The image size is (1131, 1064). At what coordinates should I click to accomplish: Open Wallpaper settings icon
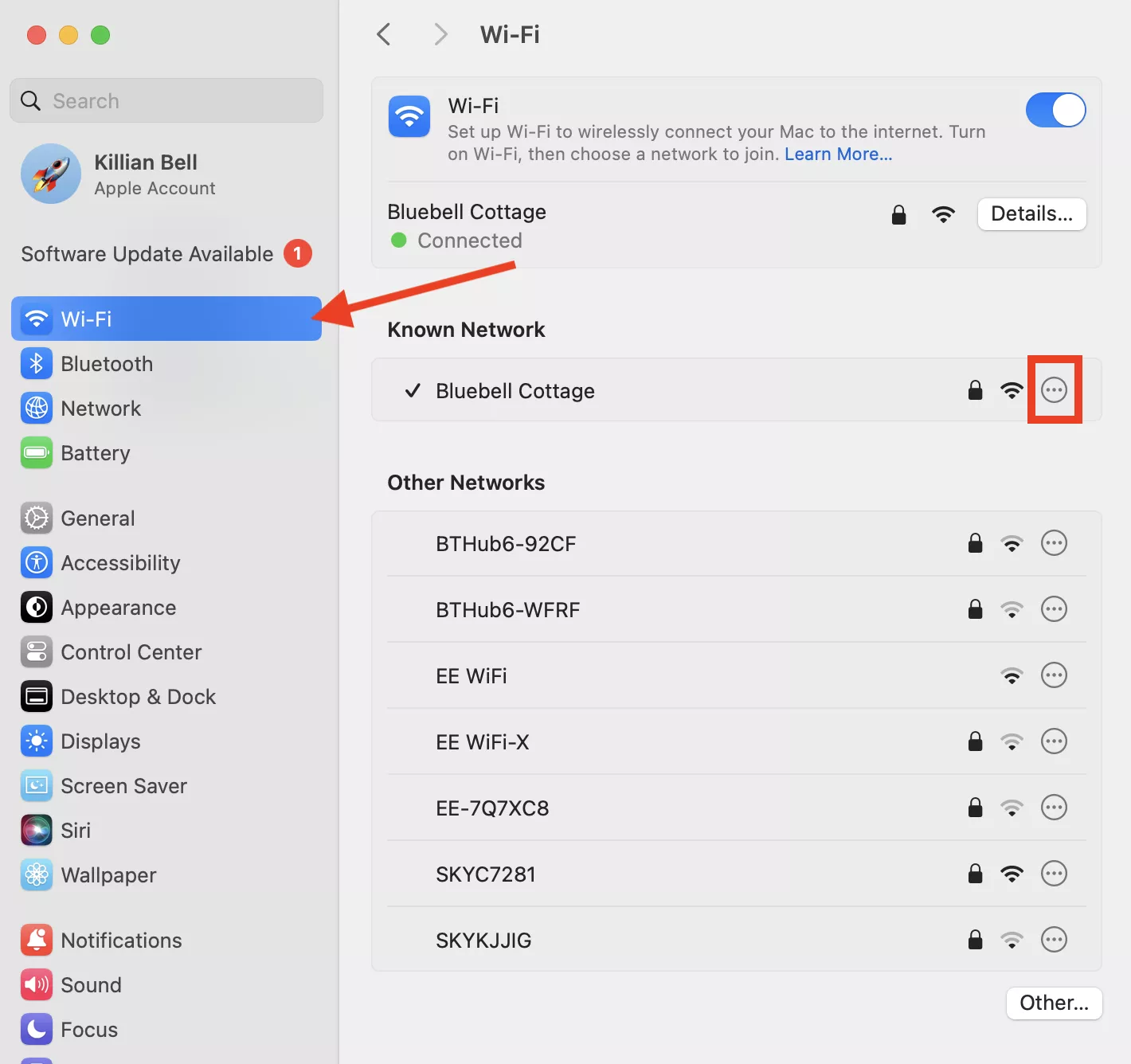tap(37, 875)
